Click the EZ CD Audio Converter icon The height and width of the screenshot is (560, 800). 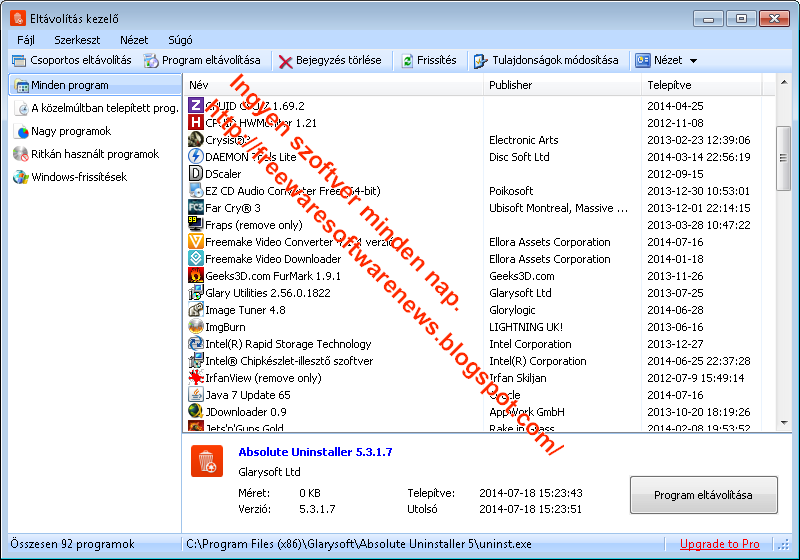pyautogui.click(x=196, y=190)
